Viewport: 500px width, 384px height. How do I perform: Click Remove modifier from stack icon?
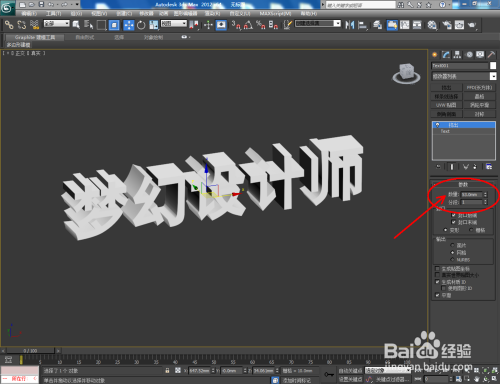coord(475,166)
